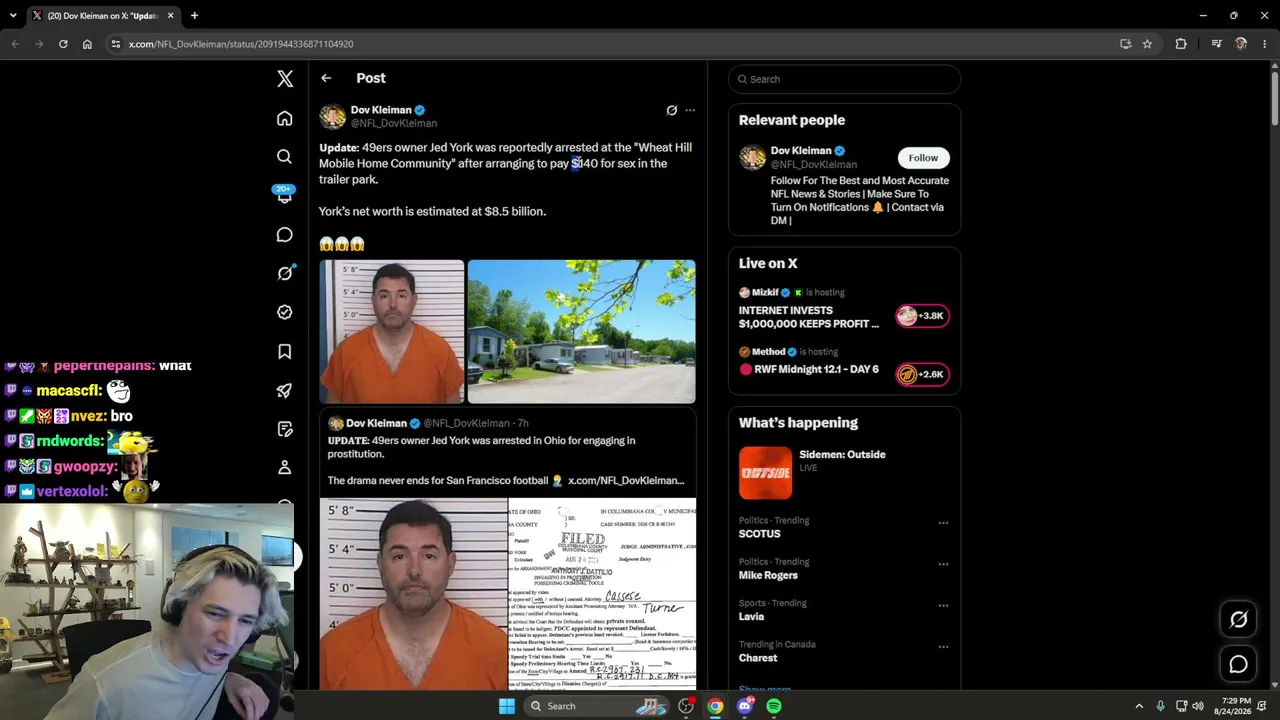Open the rocket icon in the X sidebar
The width and height of the screenshot is (1280, 720).
point(285,390)
